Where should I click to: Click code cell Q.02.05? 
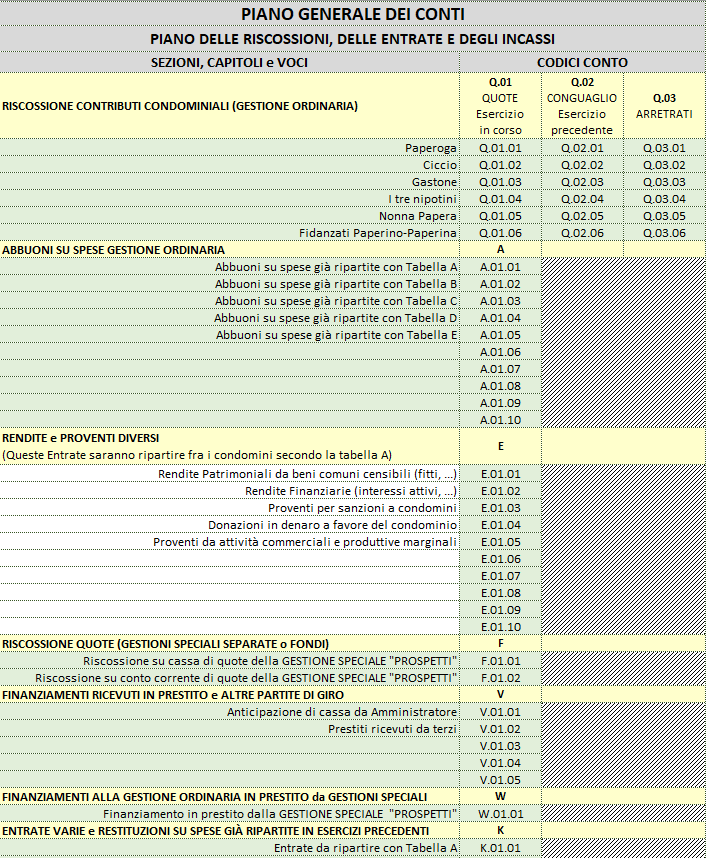582,216
